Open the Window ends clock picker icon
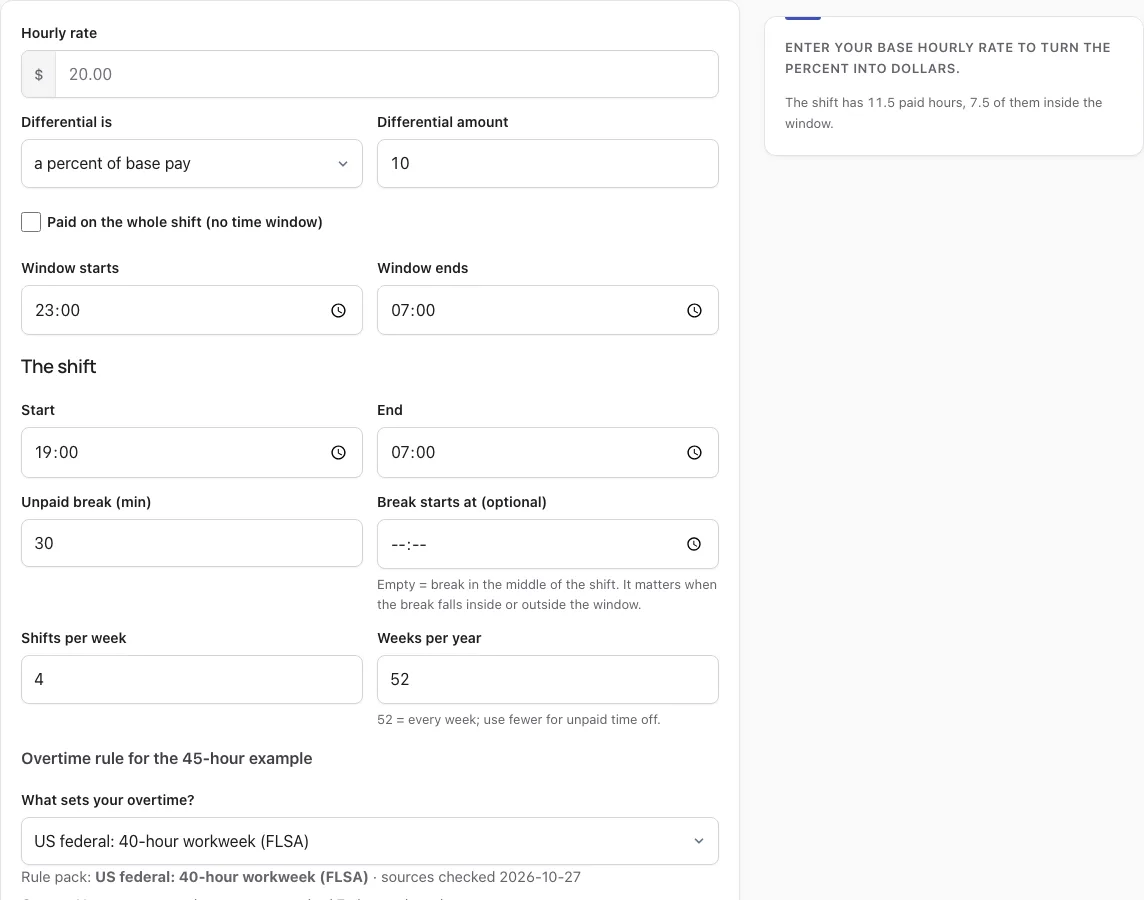This screenshot has height=900, width=1144. [x=695, y=311]
